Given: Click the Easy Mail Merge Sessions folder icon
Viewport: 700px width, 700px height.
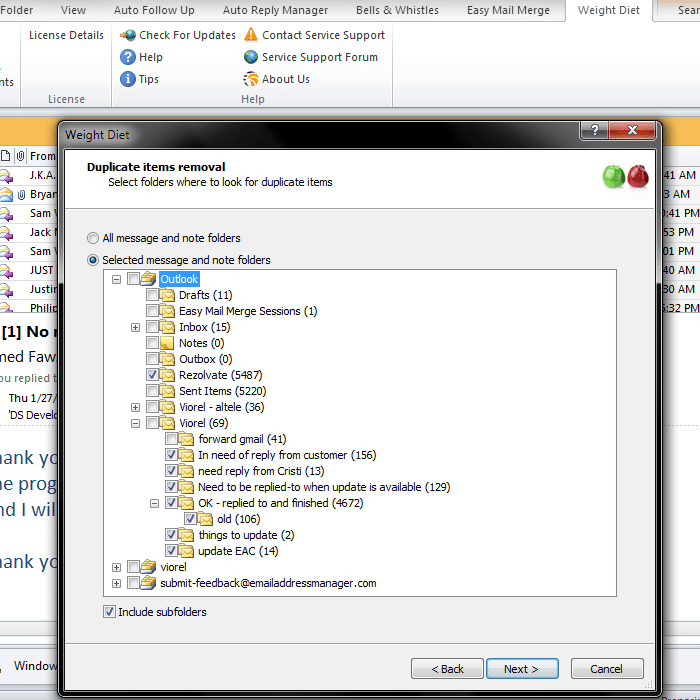Looking at the screenshot, I should click(x=167, y=311).
